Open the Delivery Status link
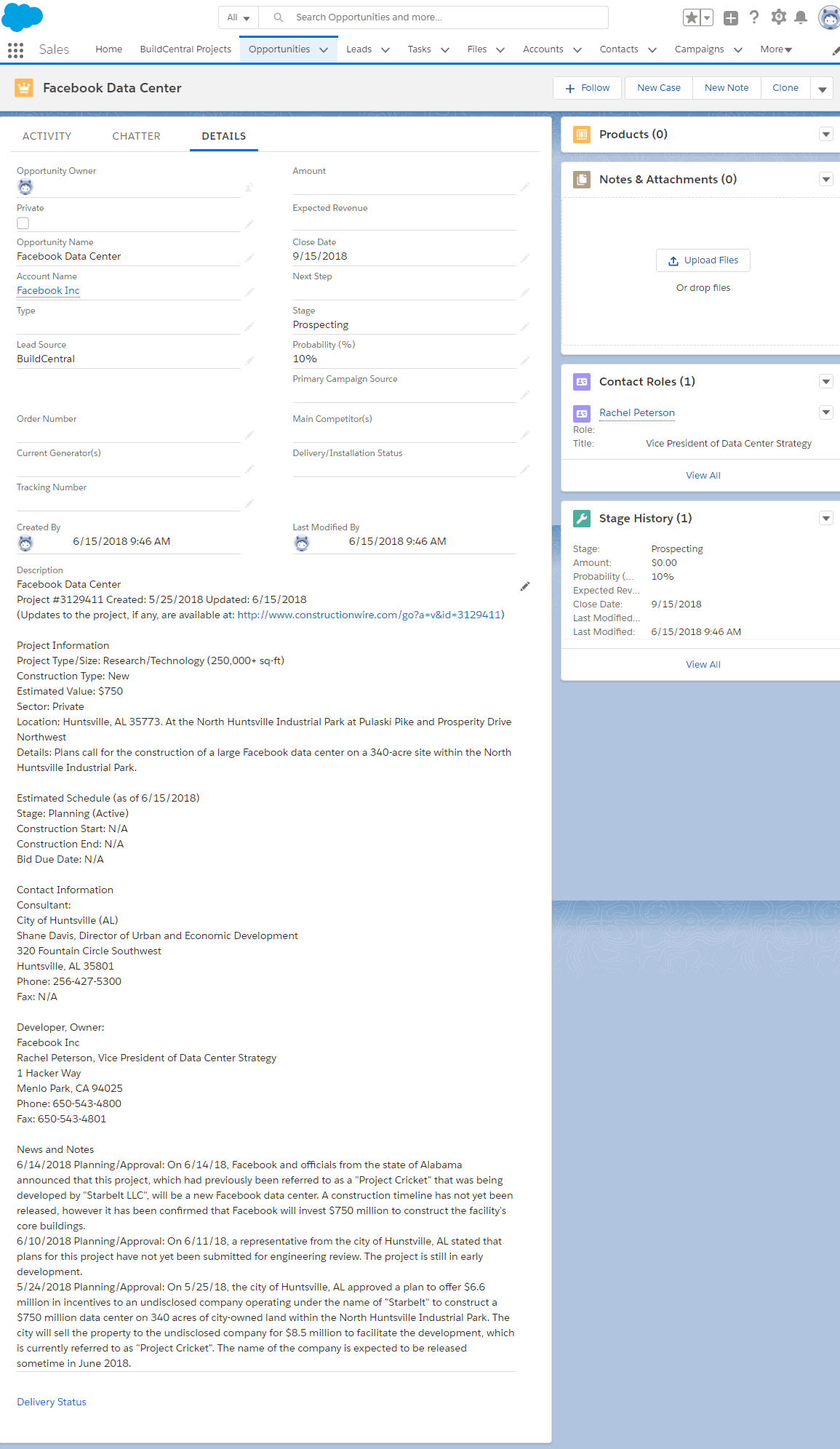The image size is (840, 1449). click(52, 1402)
